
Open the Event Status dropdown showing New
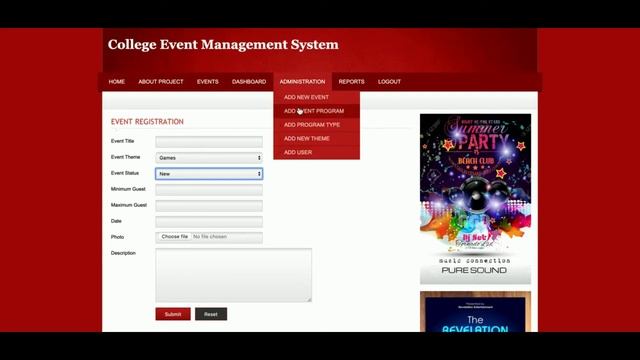pyautogui.click(x=209, y=174)
